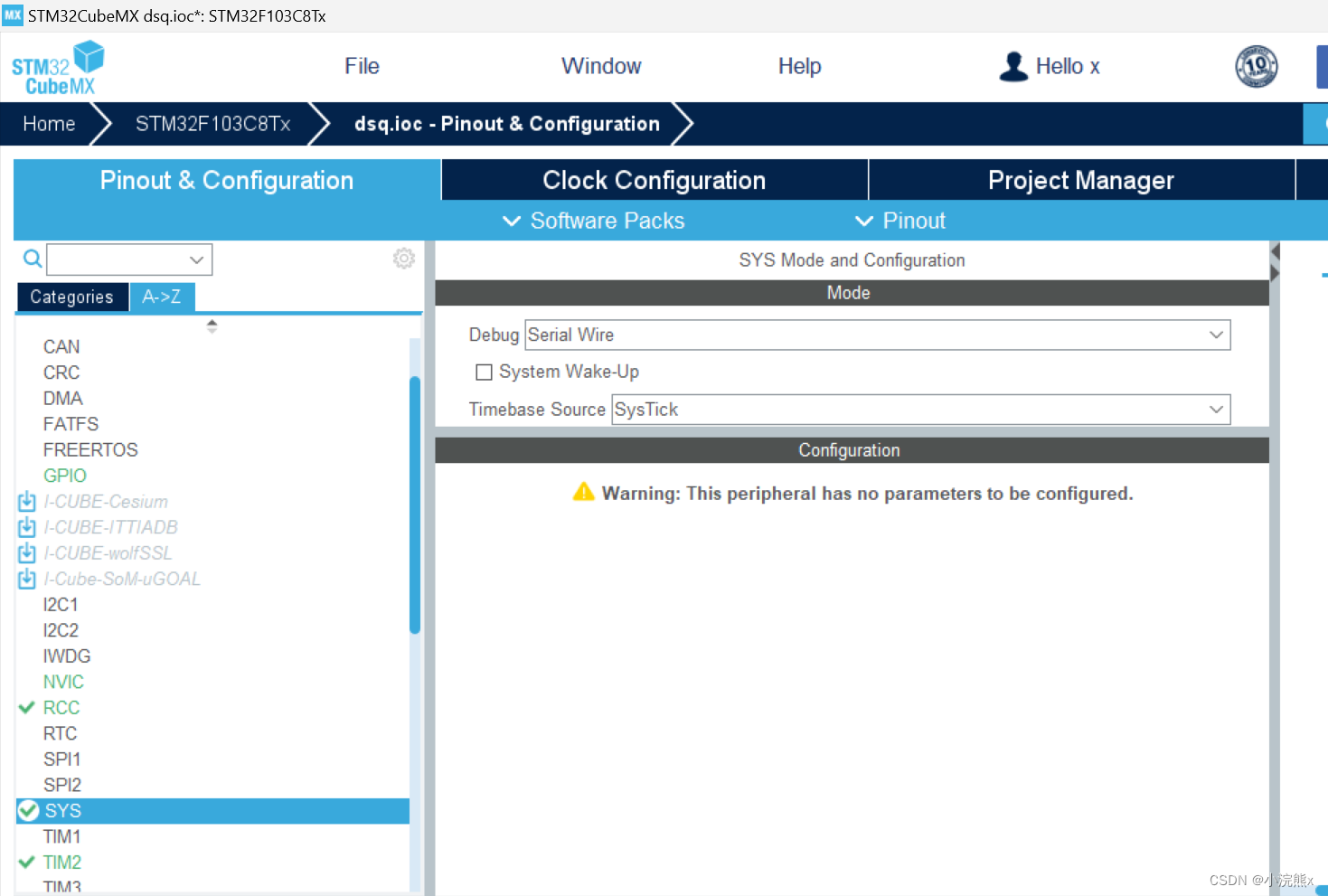The image size is (1328, 896).
Task: Click the MX app icon in the title bar
Action: (x=13, y=15)
